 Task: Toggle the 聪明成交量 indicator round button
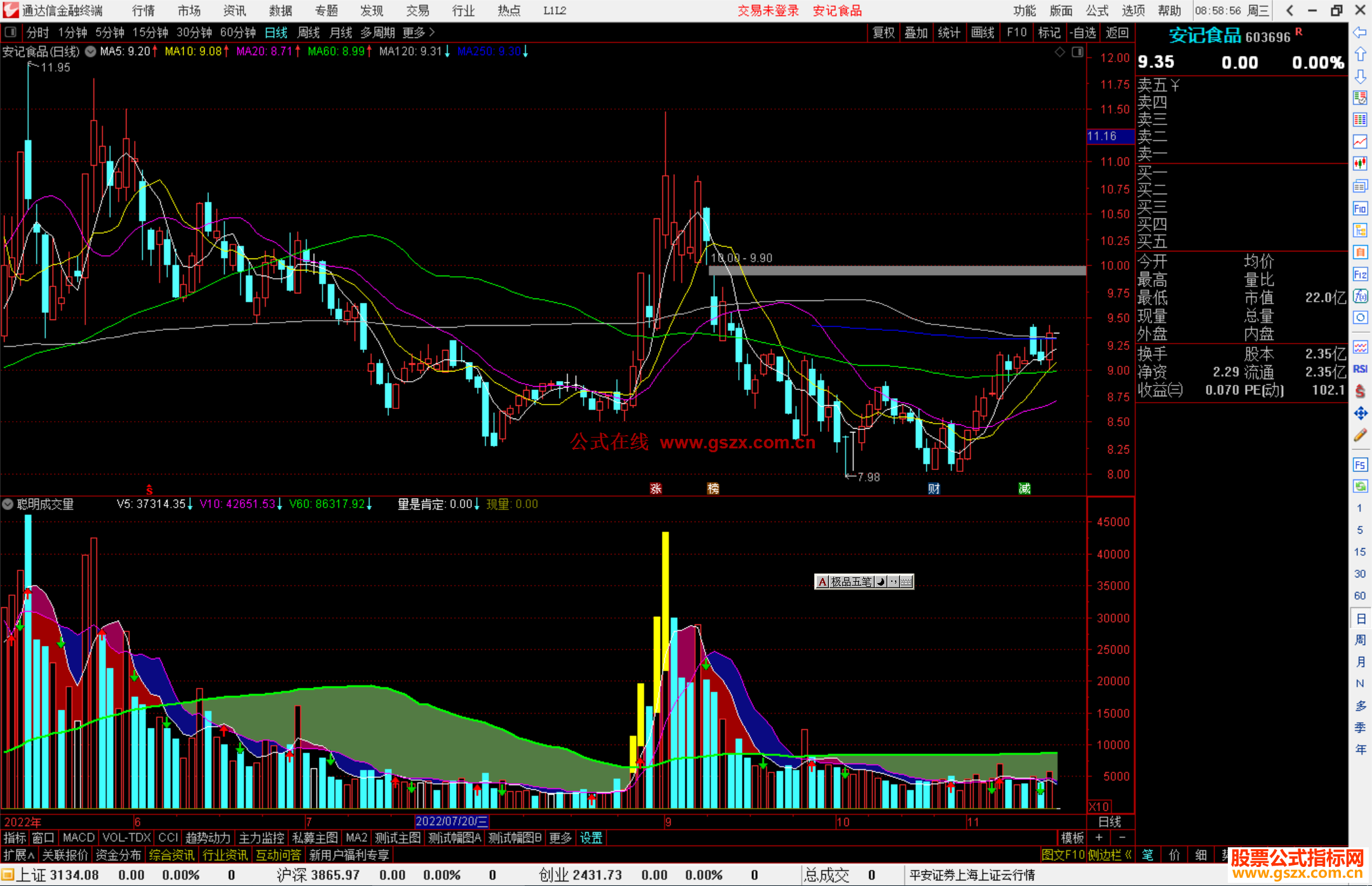click(8, 504)
